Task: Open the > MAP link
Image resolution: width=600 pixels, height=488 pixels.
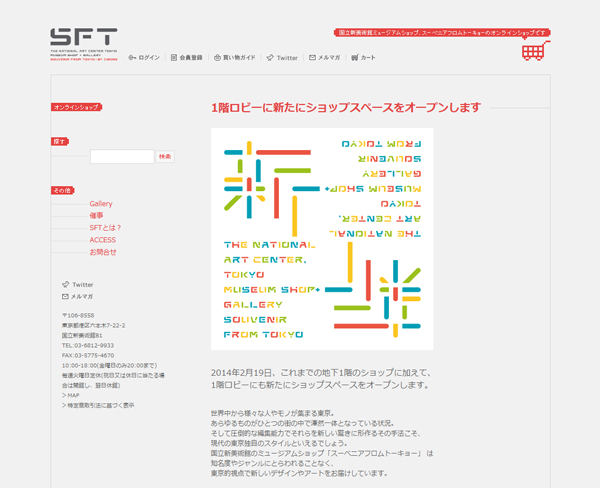Action: pos(71,395)
